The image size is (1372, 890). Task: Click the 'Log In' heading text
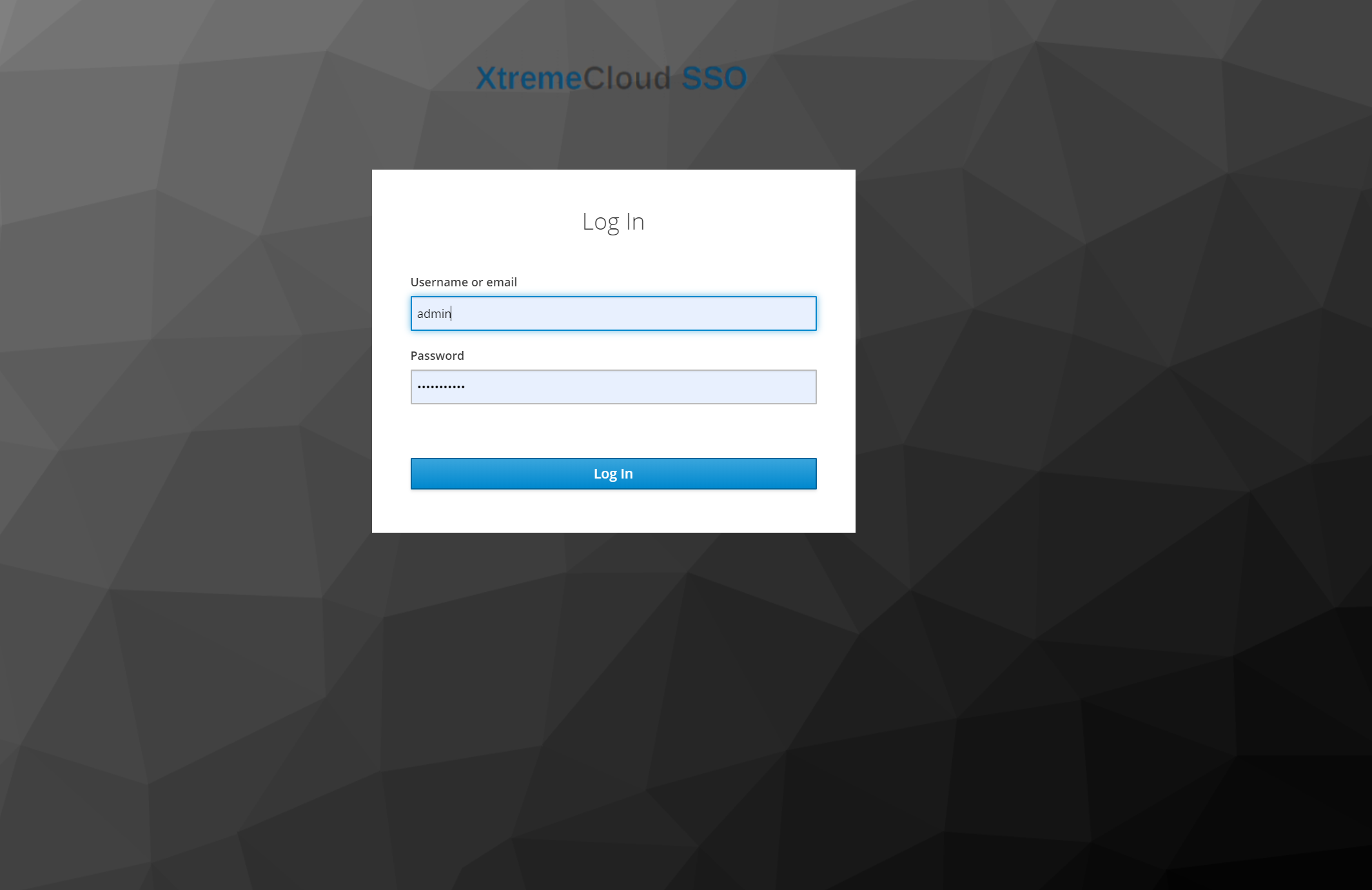(x=612, y=222)
